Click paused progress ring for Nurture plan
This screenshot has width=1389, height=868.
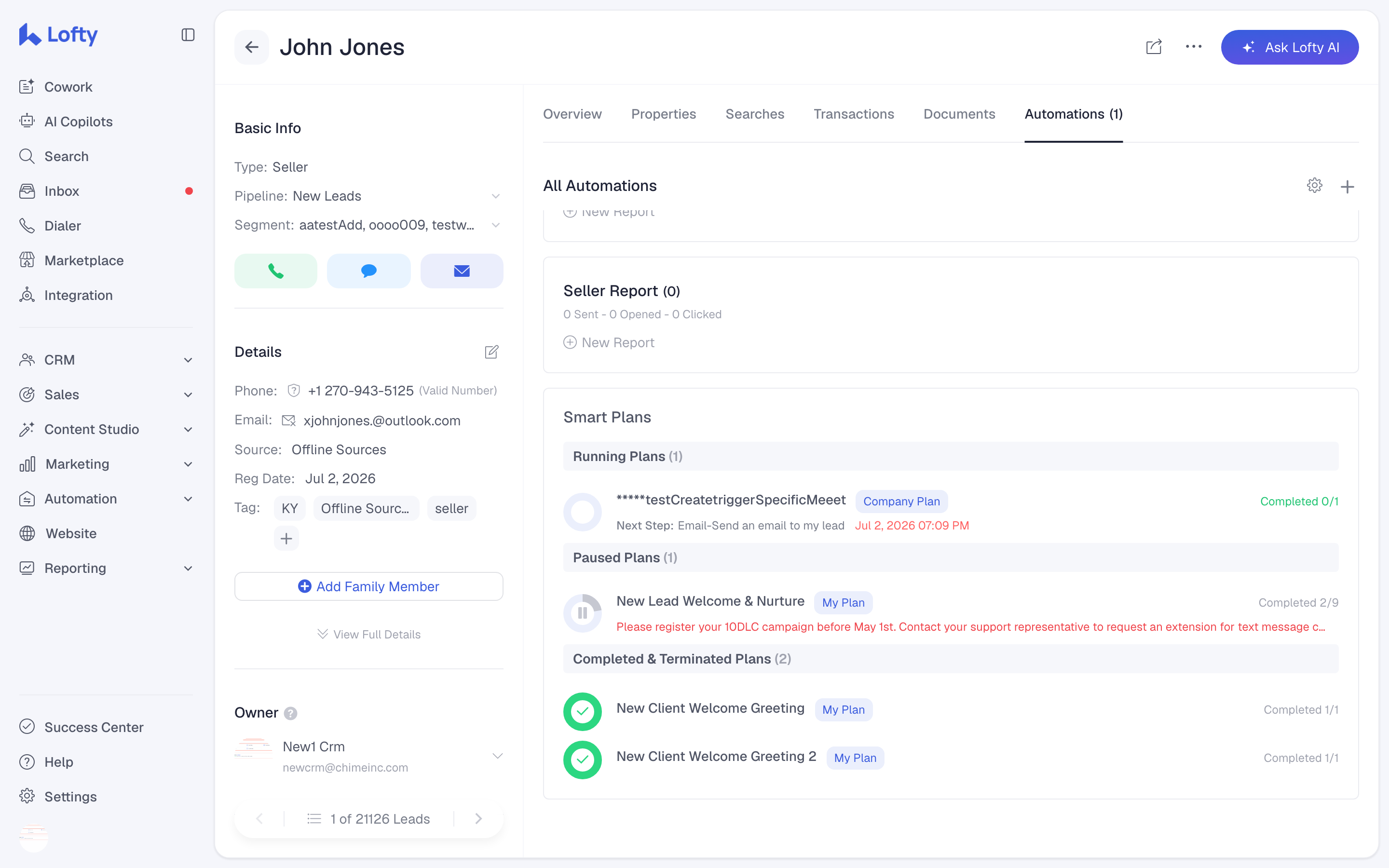(x=583, y=613)
